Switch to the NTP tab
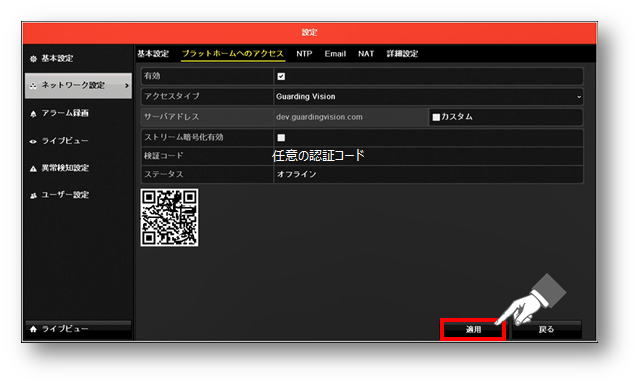Screen dimensions: 640x385 tap(304, 54)
